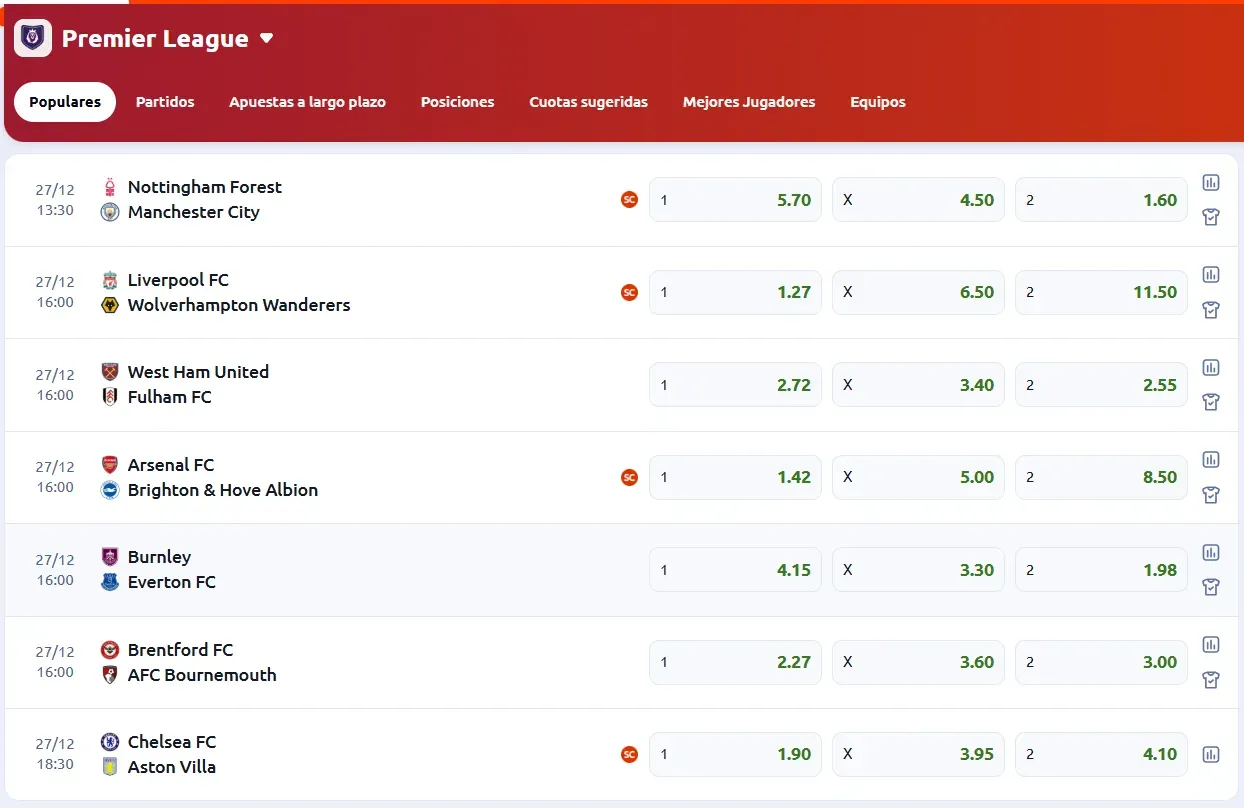Switch to the Partidos tab

click(x=165, y=102)
